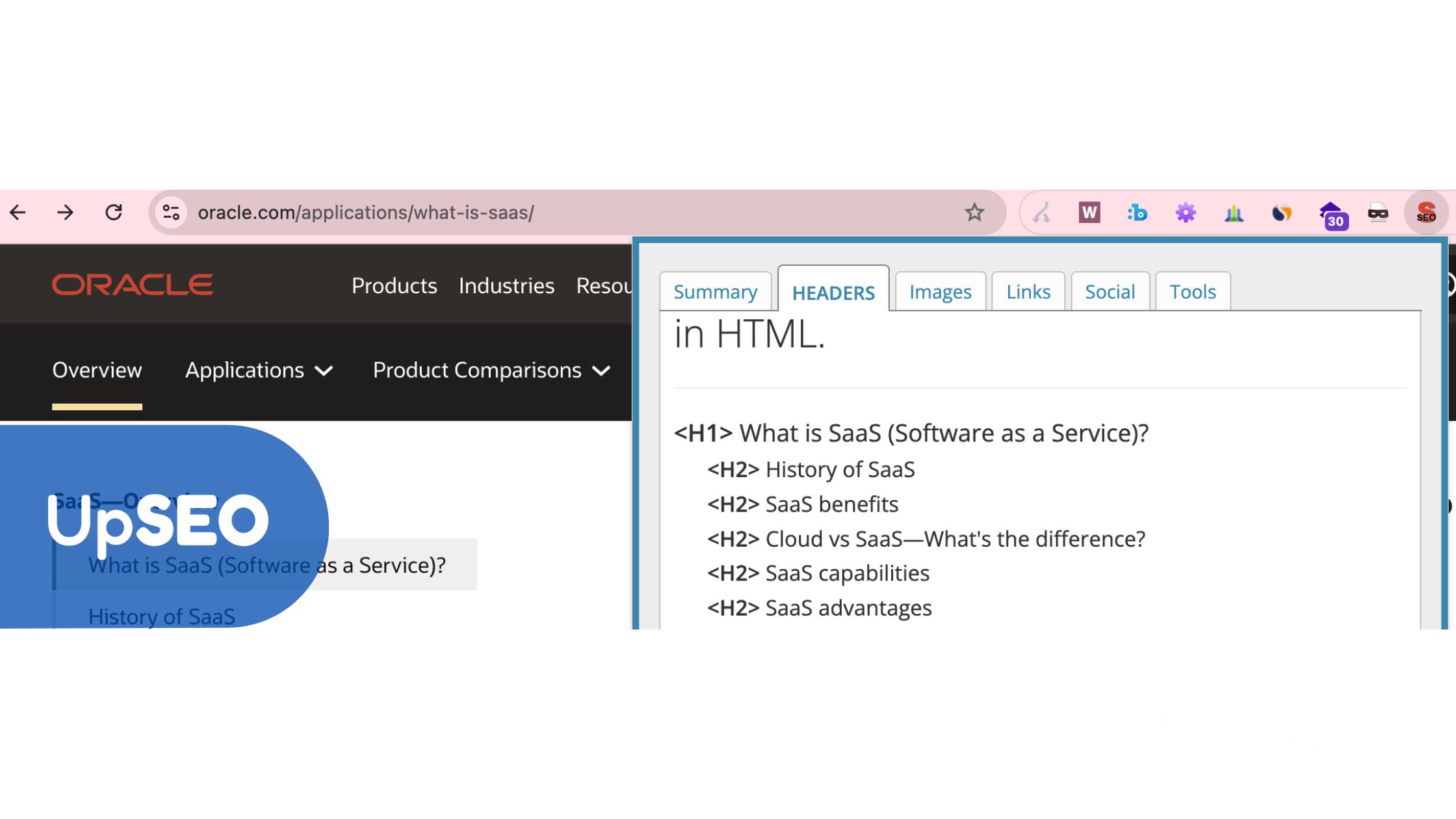This screenshot has height=819, width=1456.
Task: Click the H2 'History of SaaS' entry
Action: click(811, 469)
